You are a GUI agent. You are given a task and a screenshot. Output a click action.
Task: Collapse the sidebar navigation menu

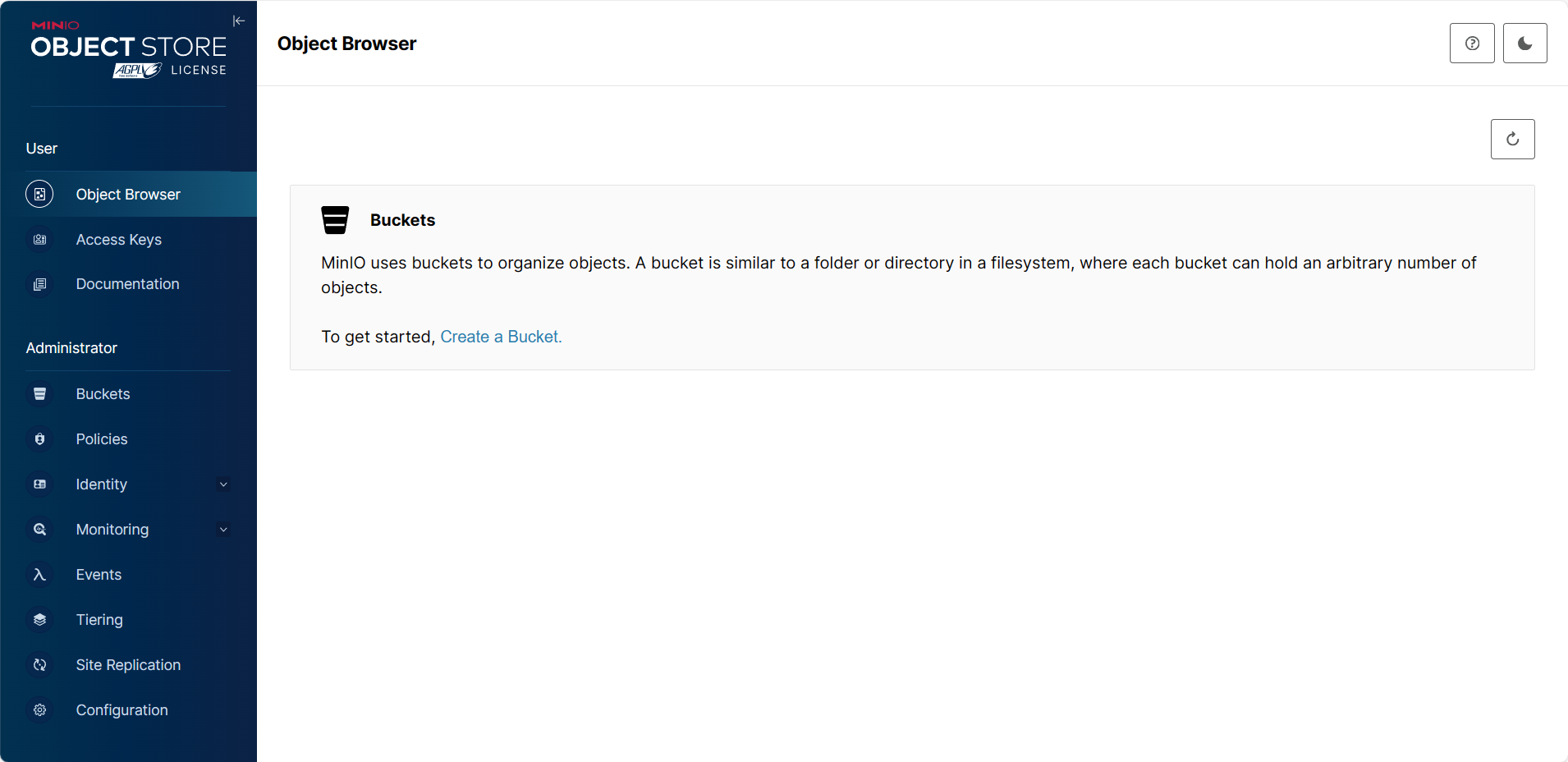(x=239, y=21)
